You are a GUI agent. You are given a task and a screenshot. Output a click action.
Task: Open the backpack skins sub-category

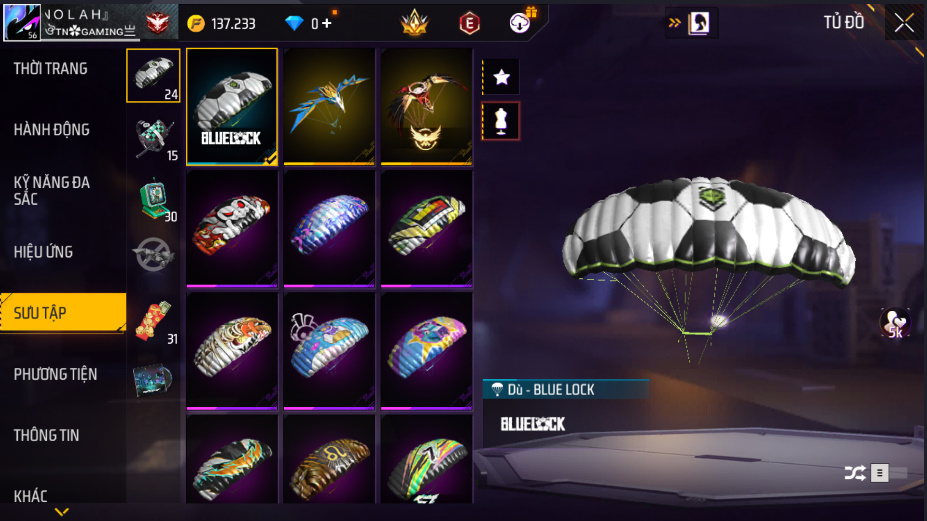pyautogui.click(x=154, y=137)
